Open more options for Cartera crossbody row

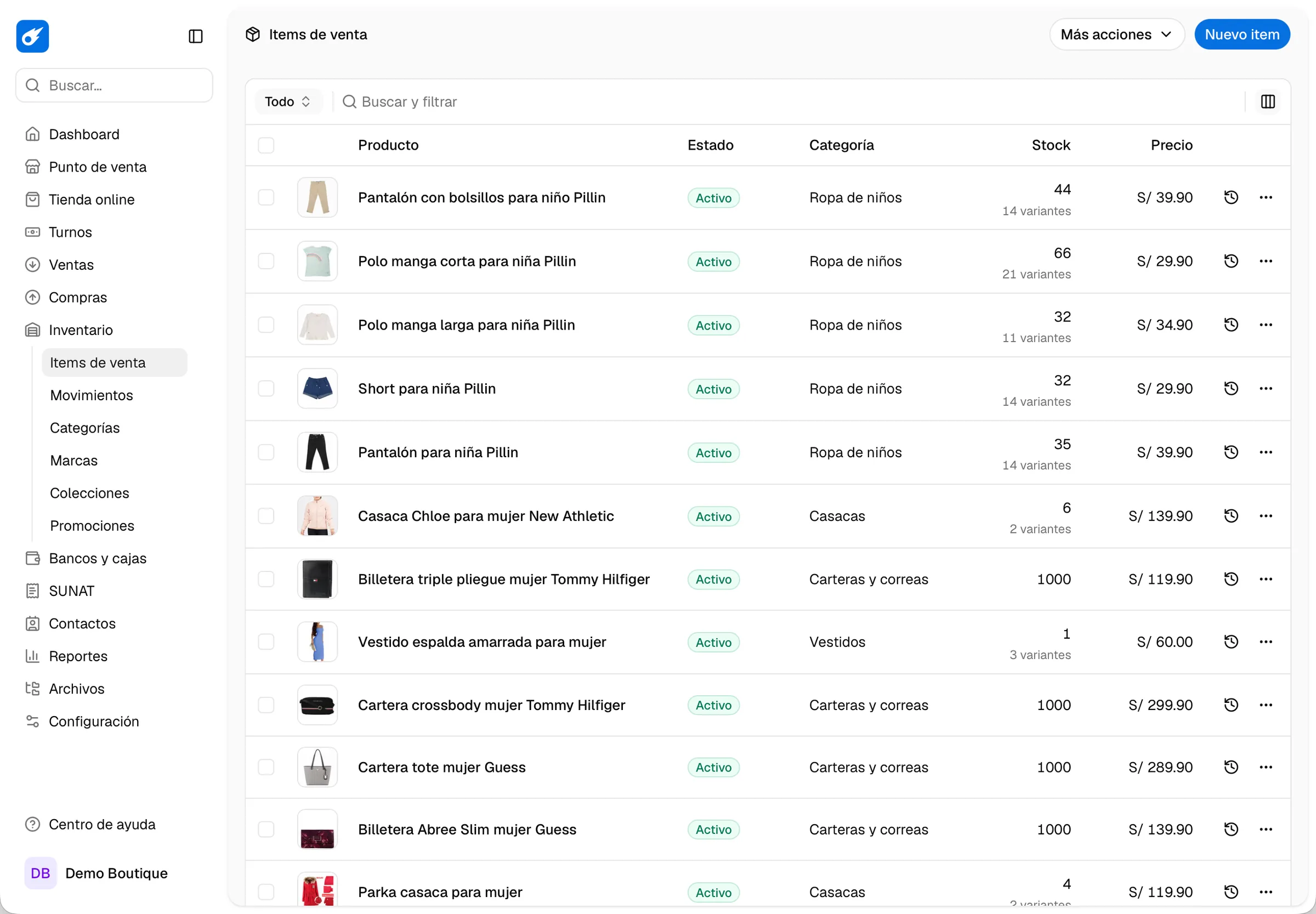click(x=1266, y=705)
